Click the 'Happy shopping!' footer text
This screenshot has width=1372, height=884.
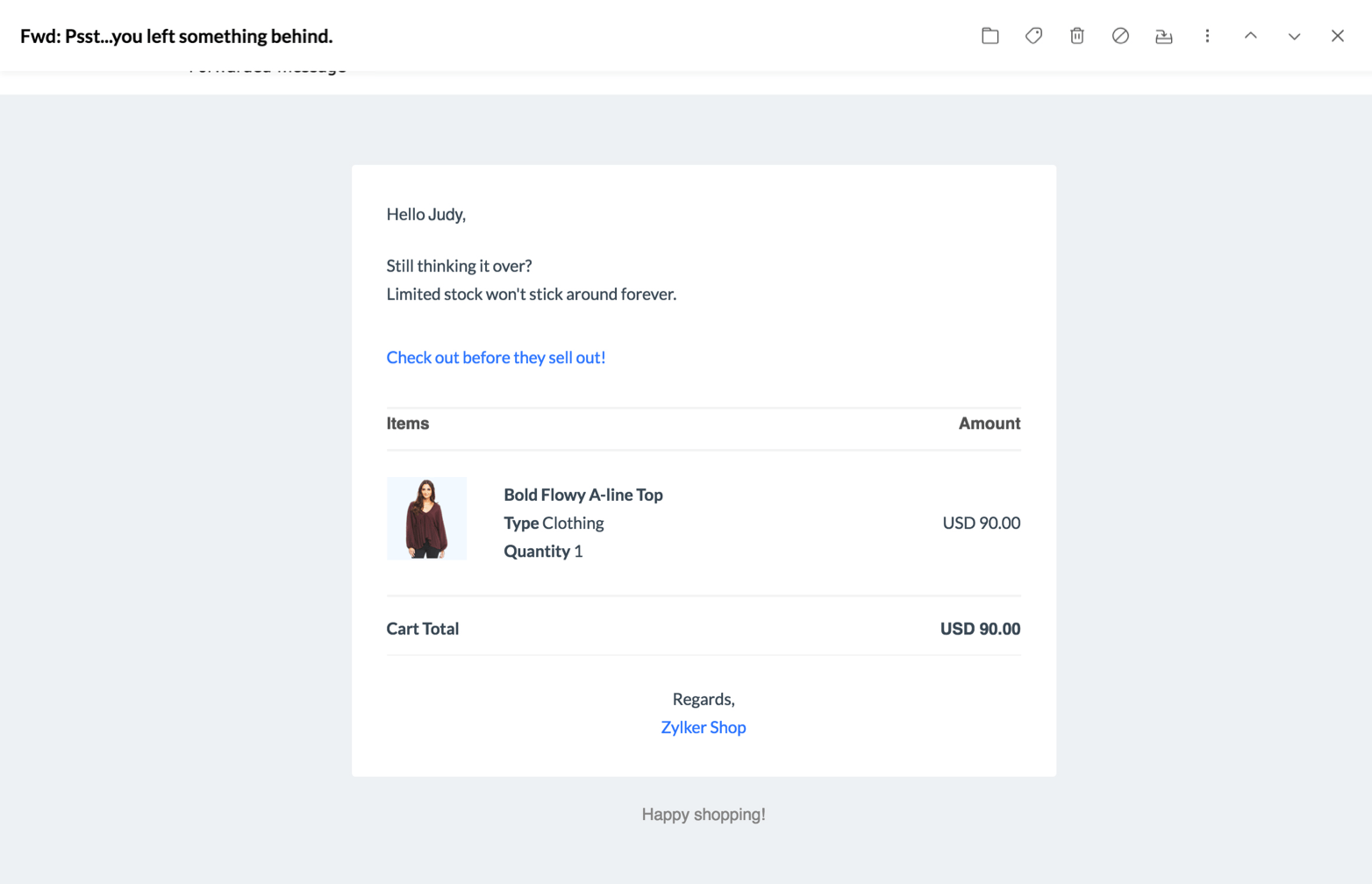point(703,815)
